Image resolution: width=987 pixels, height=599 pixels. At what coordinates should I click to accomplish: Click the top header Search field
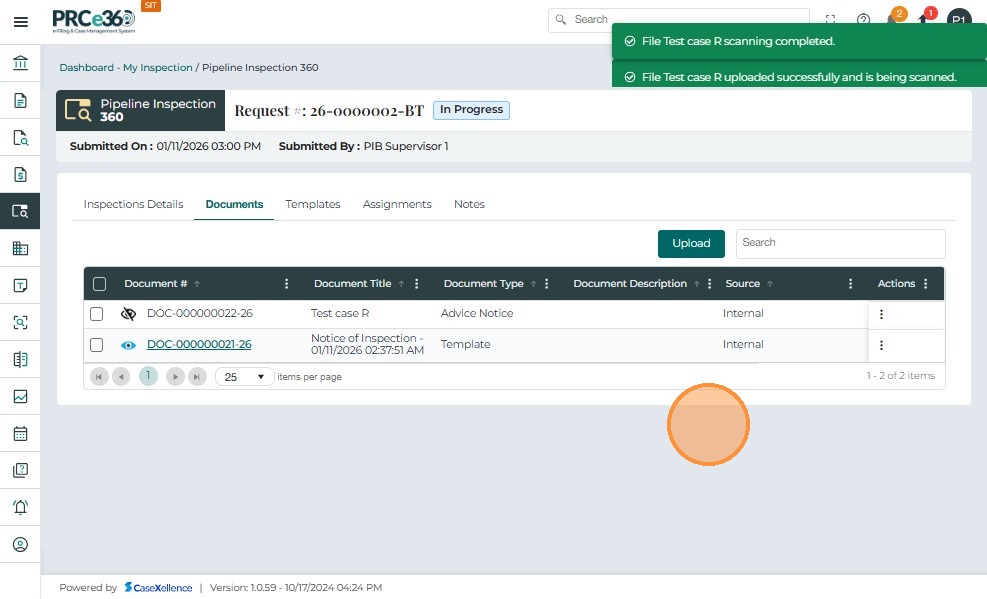[x=679, y=20]
